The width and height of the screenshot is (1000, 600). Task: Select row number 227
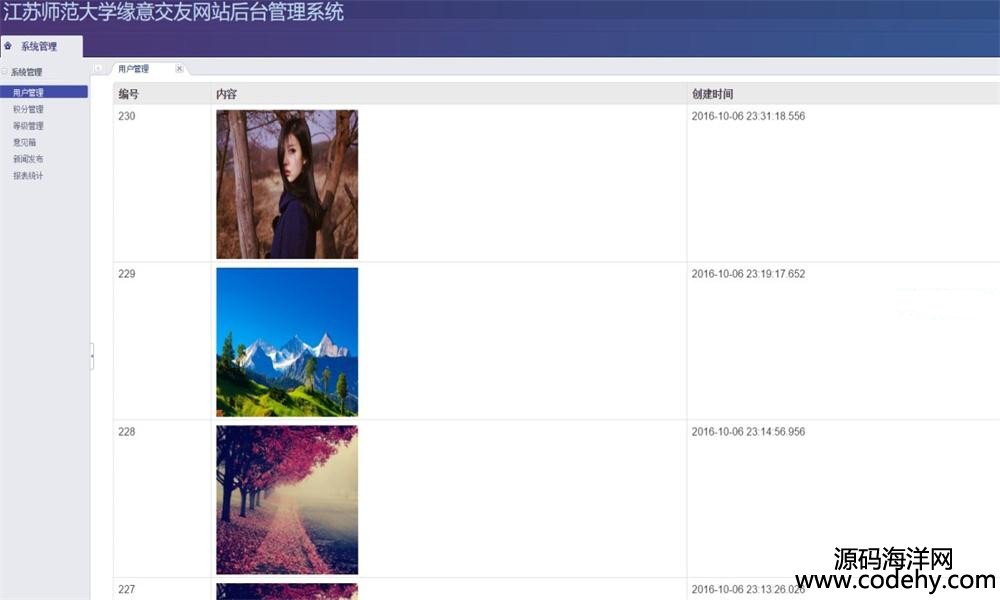pyautogui.click(x=126, y=589)
